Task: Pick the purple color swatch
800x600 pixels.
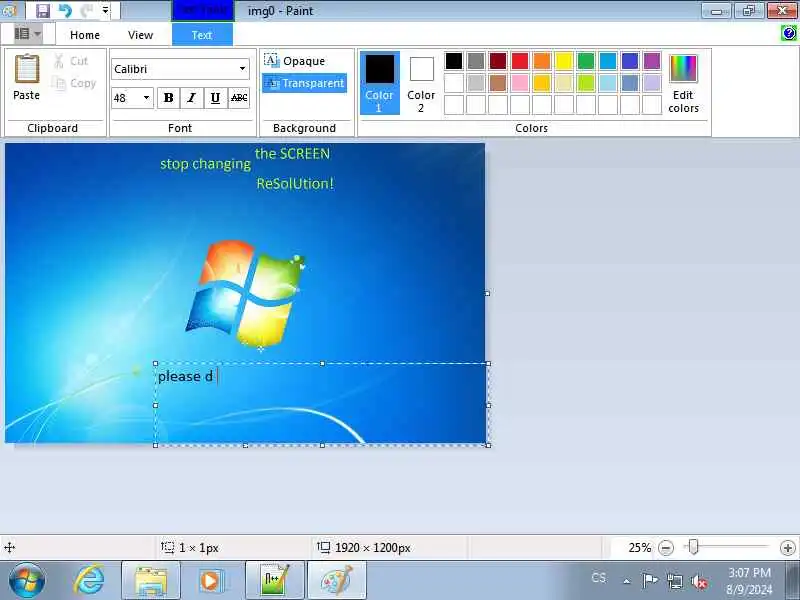Action: pos(652,61)
